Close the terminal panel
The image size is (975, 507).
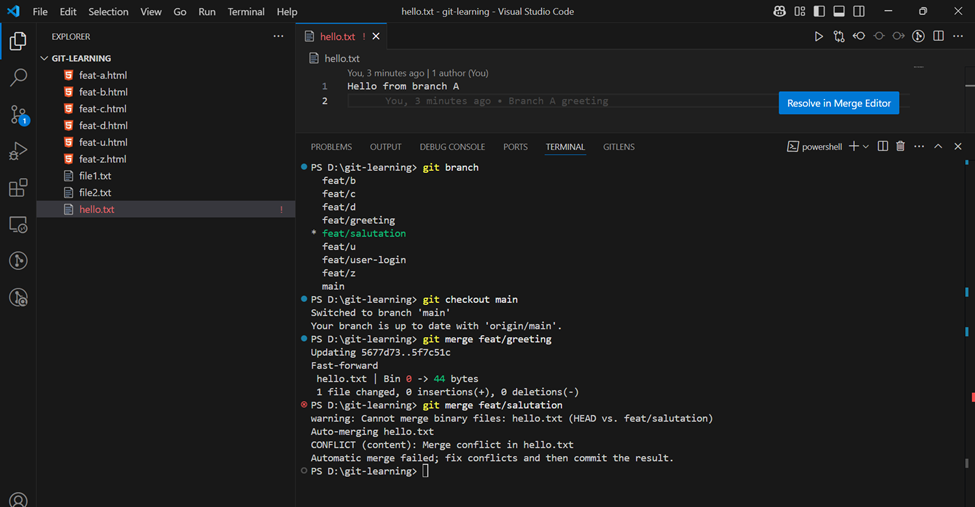958,146
